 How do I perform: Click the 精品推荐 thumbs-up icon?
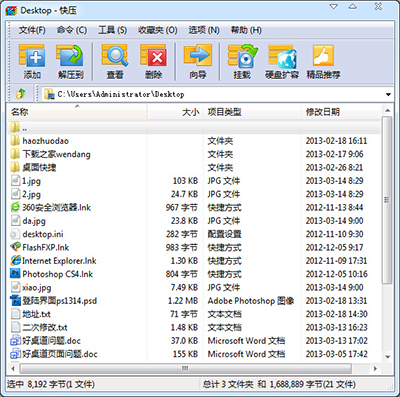coord(323,56)
